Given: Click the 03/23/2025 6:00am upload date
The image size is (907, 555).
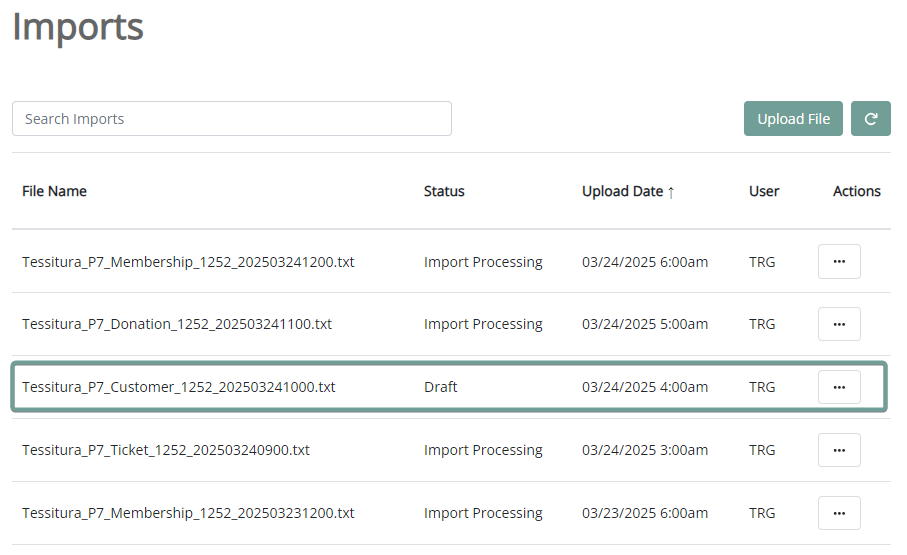Looking at the screenshot, I should (645, 513).
